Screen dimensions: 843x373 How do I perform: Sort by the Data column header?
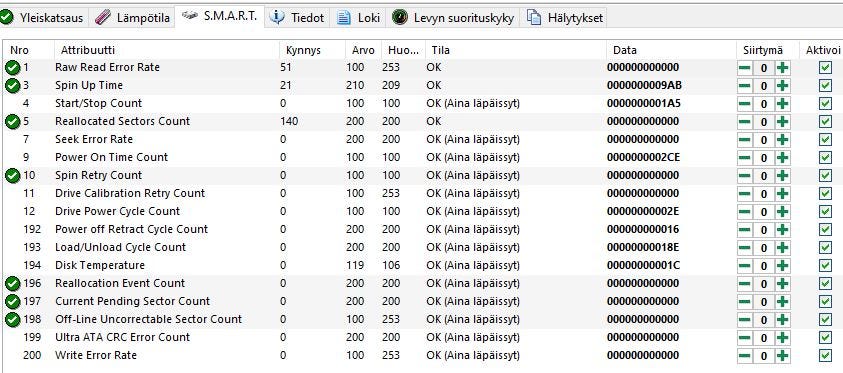click(671, 50)
